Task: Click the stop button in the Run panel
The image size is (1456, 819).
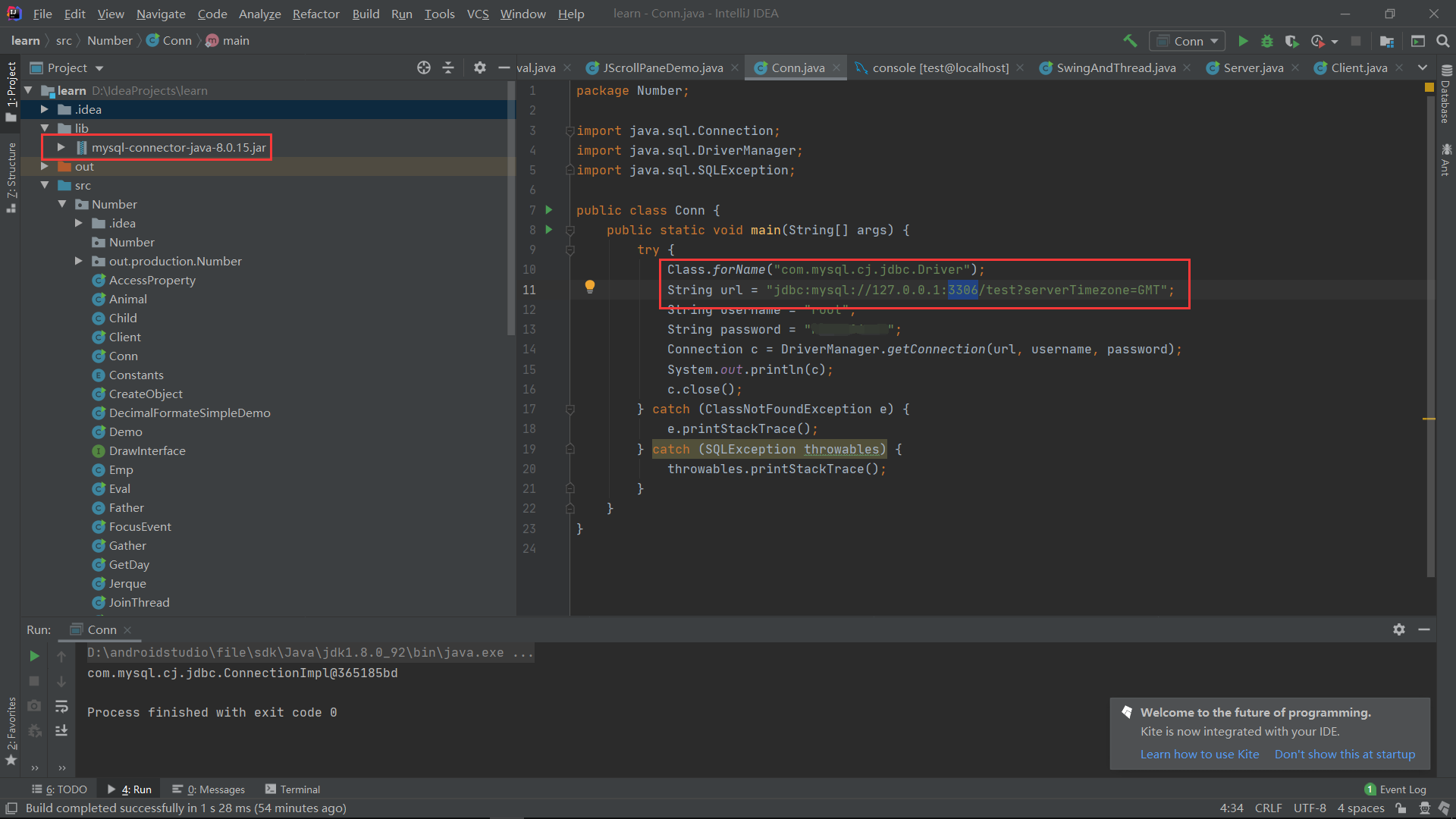Action: coord(34,681)
